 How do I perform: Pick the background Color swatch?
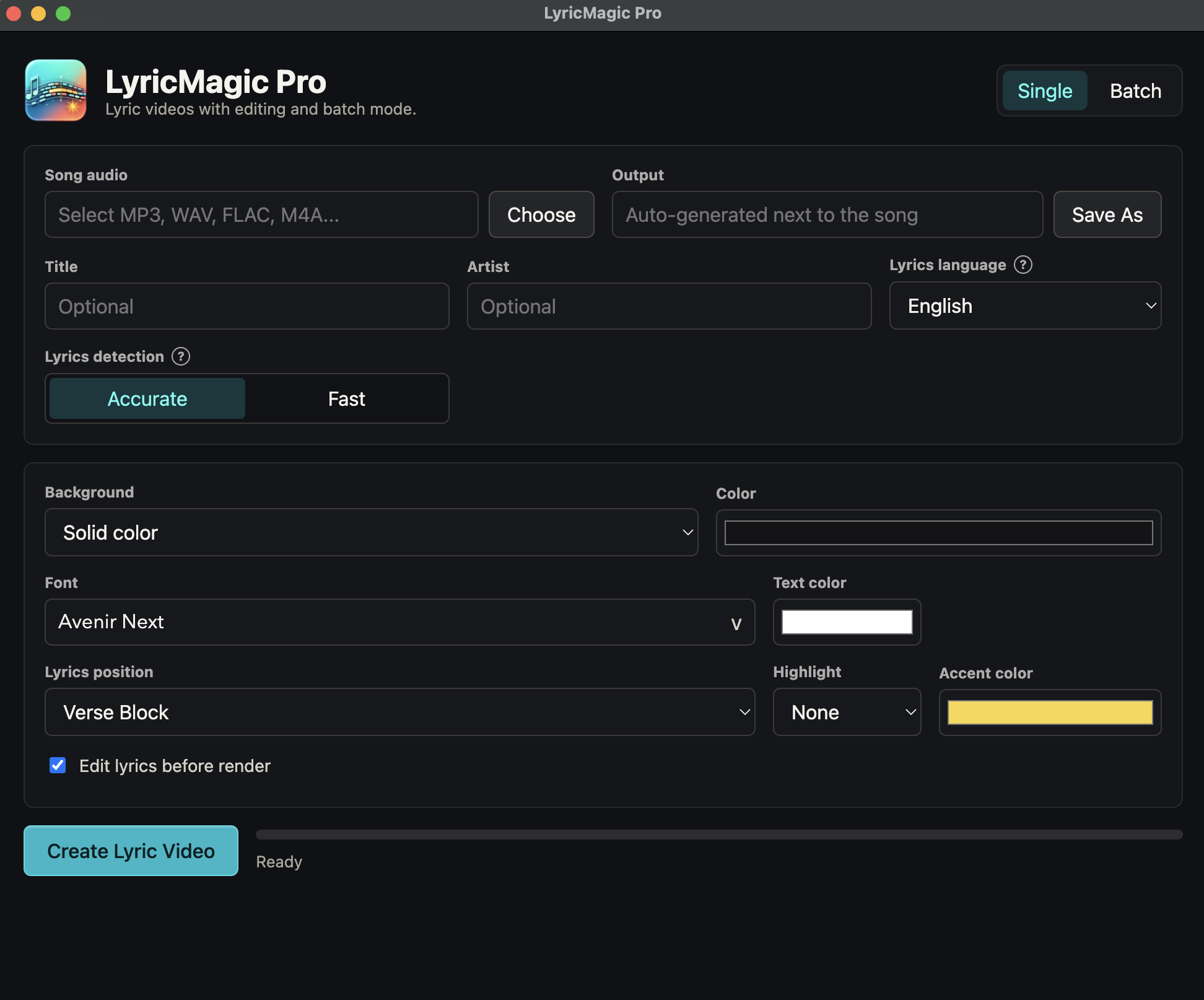pyautogui.click(x=938, y=533)
